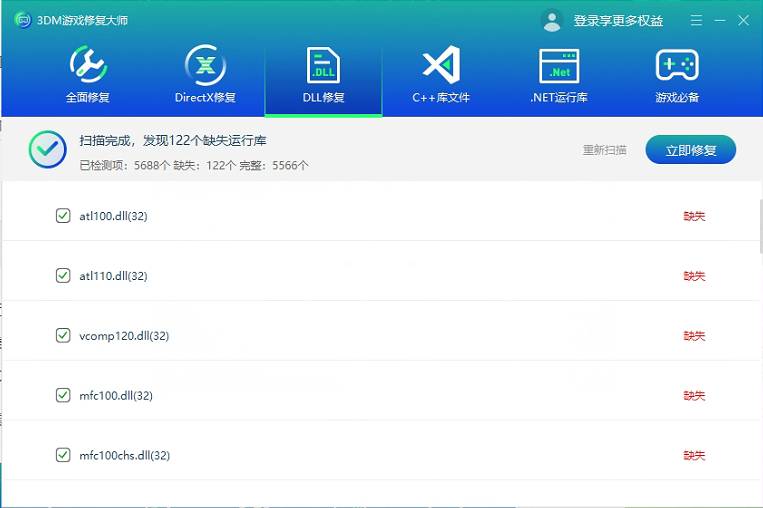The image size is (763, 508).
Task: Open the .NET运行库 window icon
Action: tap(559, 66)
